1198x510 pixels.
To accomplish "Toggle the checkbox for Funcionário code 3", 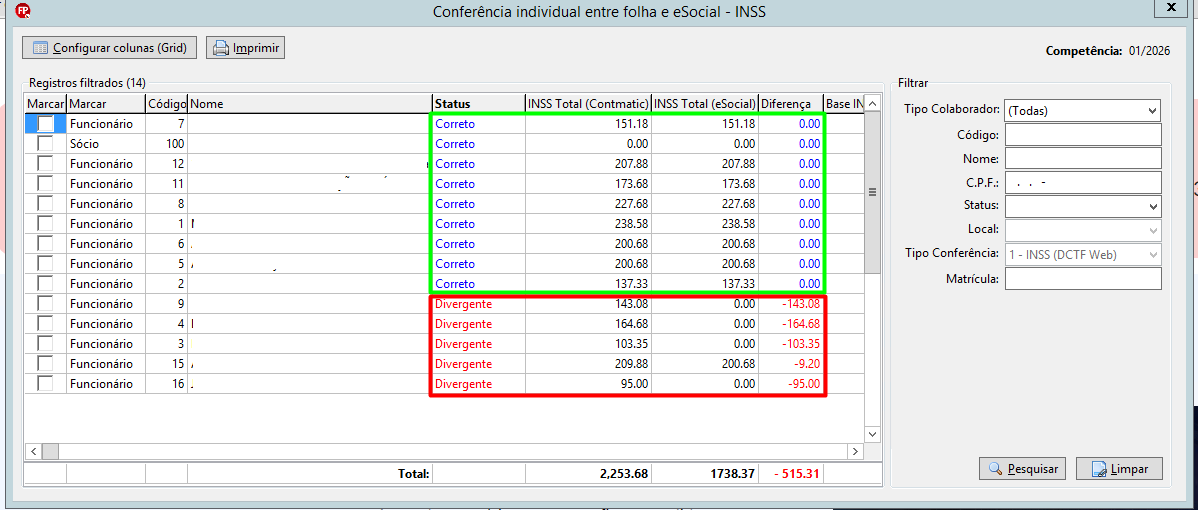I will click(x=46, y=343).
